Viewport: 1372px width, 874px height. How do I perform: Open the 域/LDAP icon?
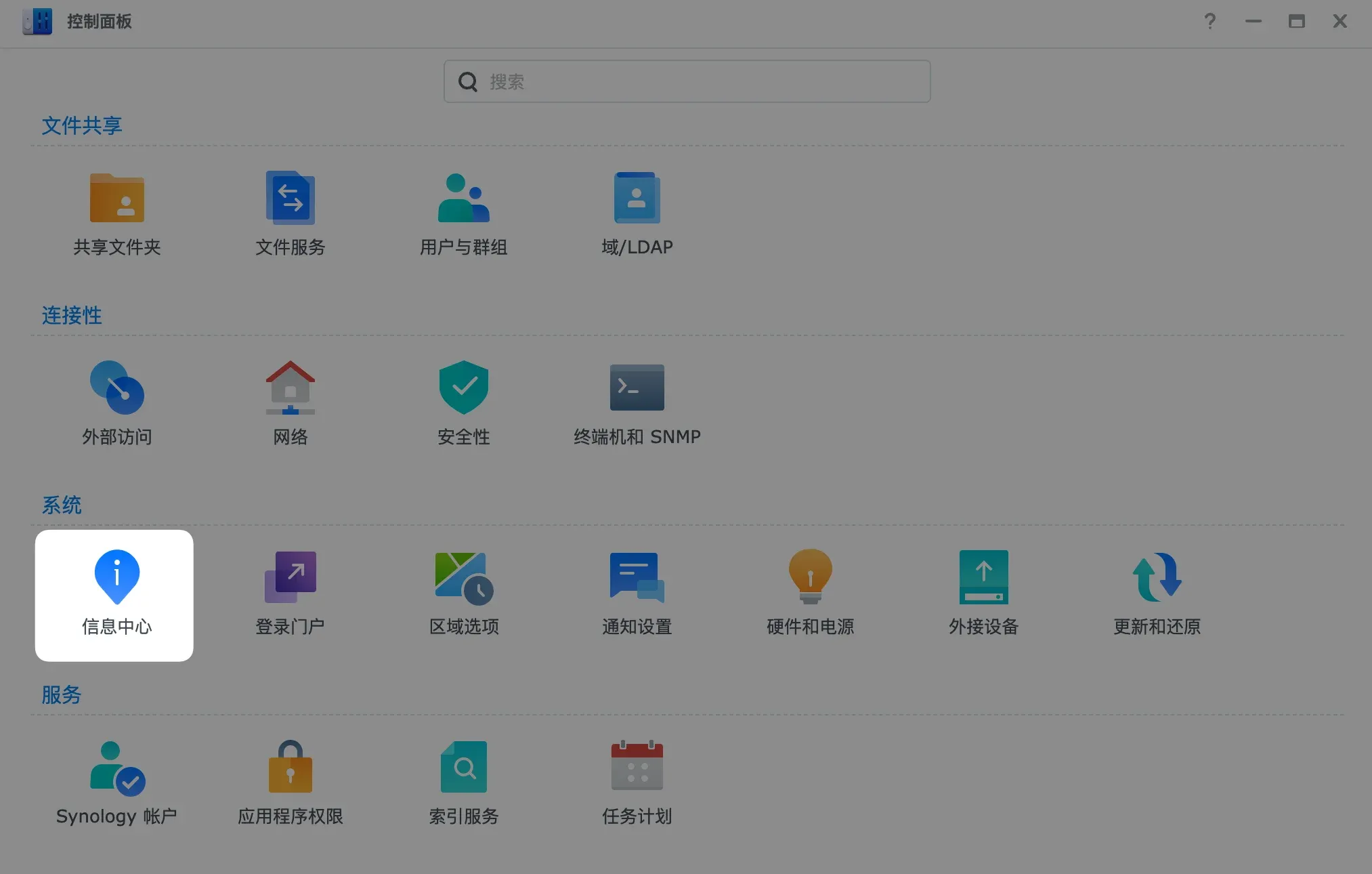(637, 198)
